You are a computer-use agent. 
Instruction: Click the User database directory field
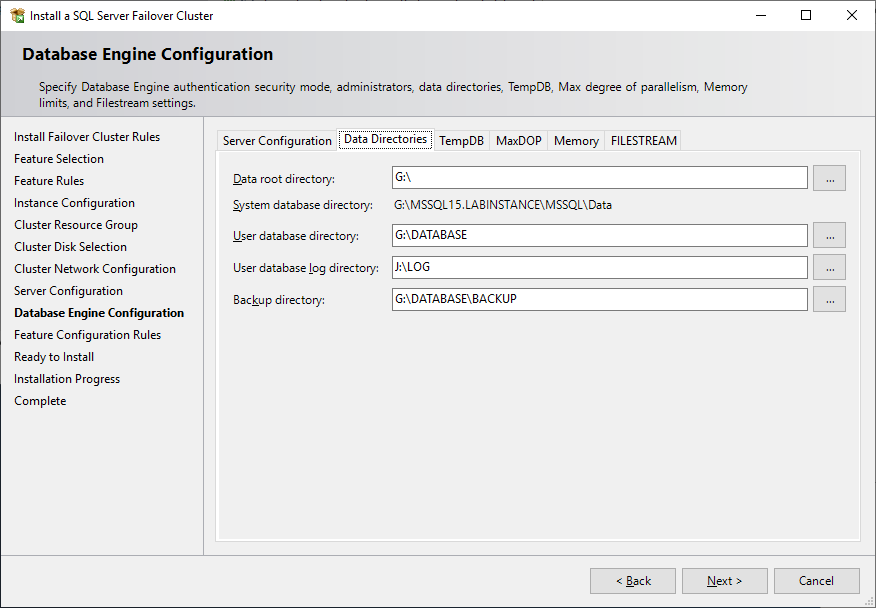[599, 235]
